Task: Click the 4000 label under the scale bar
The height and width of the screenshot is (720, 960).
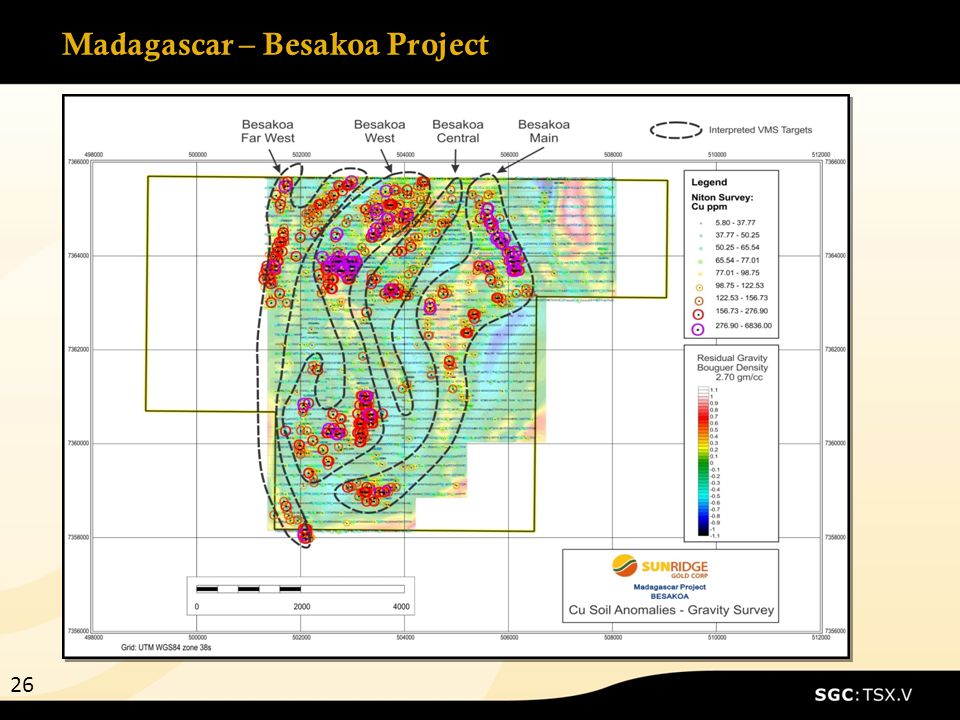Action: tap(401, 607)
